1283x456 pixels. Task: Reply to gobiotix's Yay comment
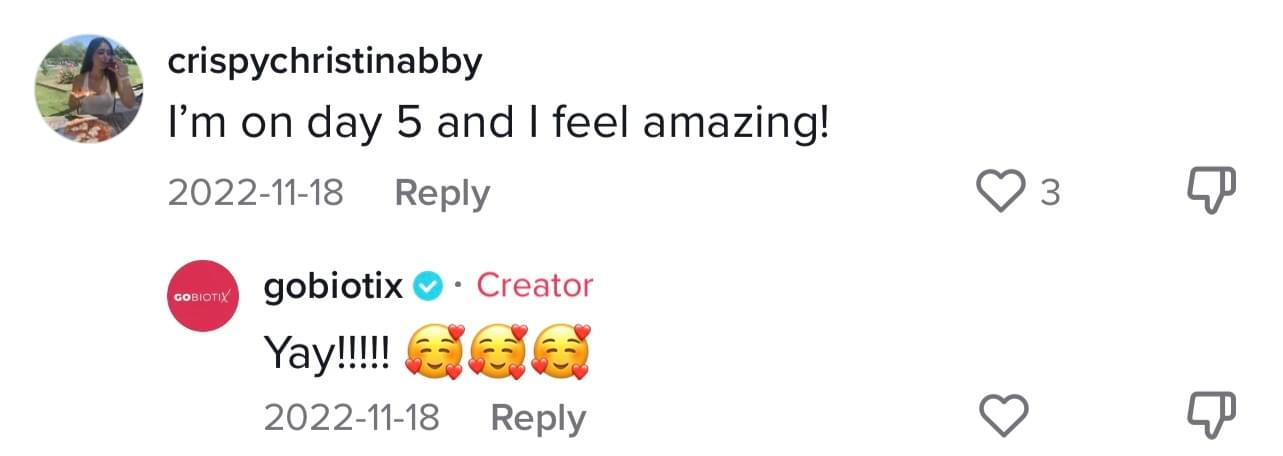538,417
